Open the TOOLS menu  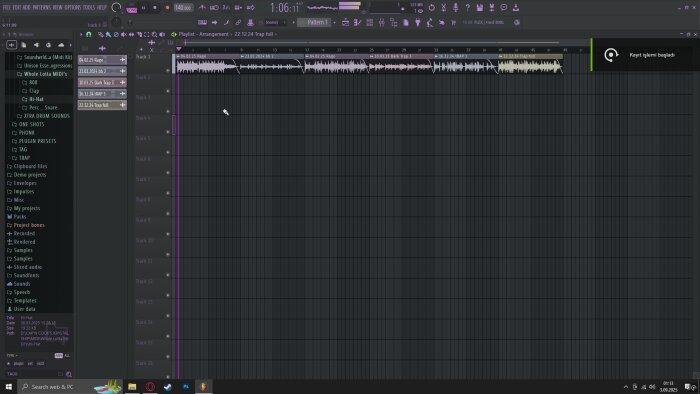(89, 8)
